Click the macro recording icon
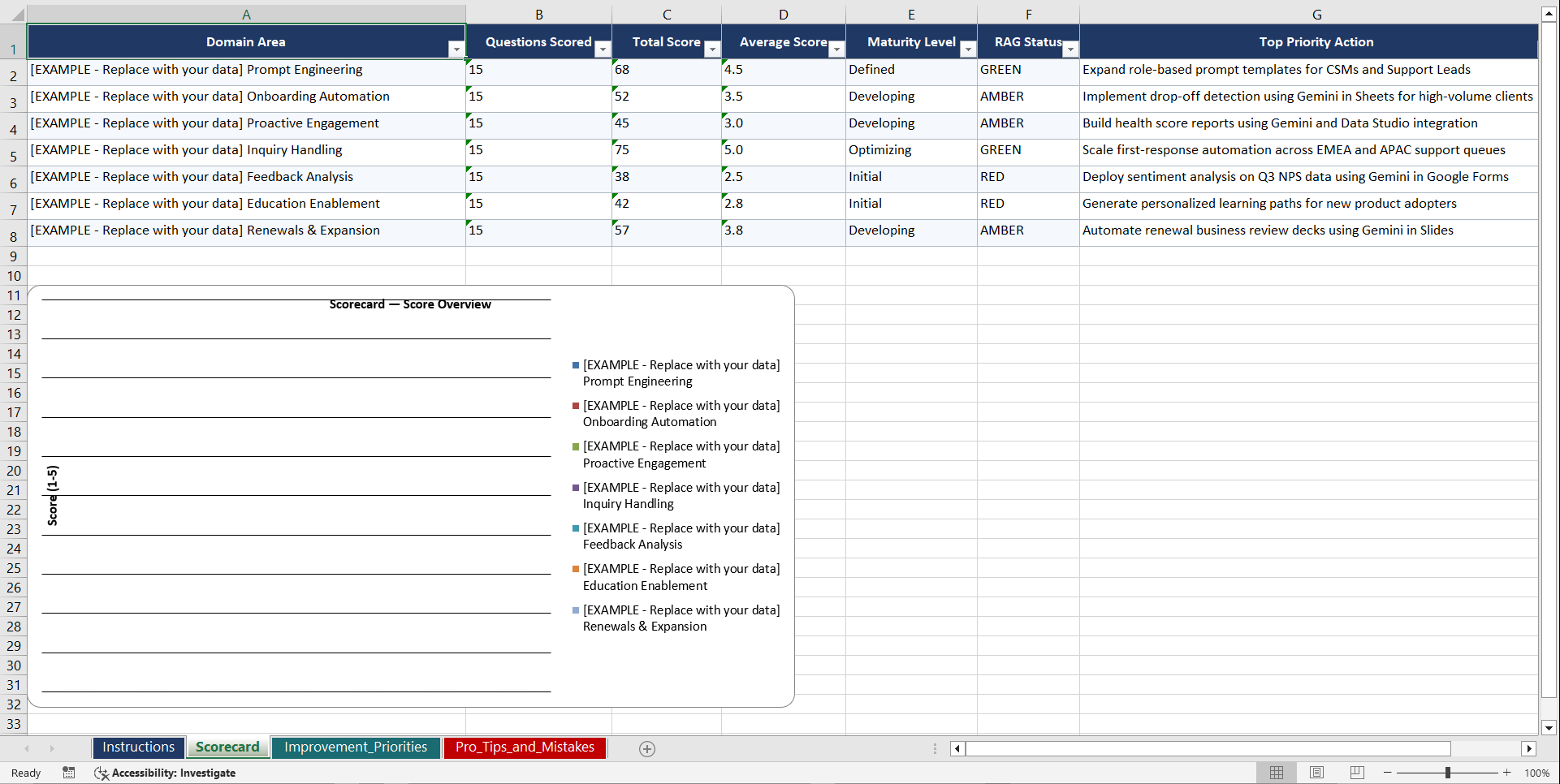1560x784 pixels. click(69, 773)
